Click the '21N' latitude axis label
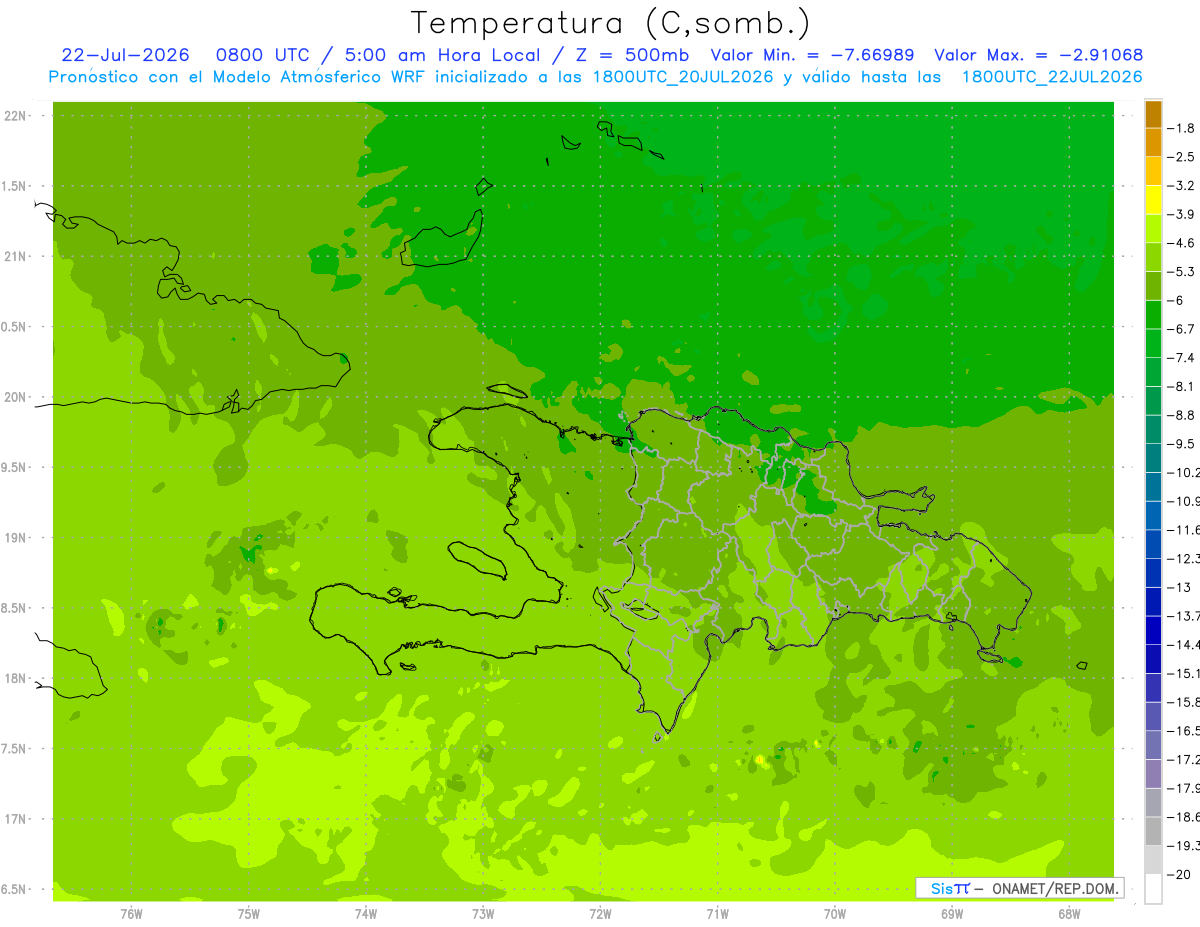The width and height of the screenshot is (1200, 927). (14, 256)
